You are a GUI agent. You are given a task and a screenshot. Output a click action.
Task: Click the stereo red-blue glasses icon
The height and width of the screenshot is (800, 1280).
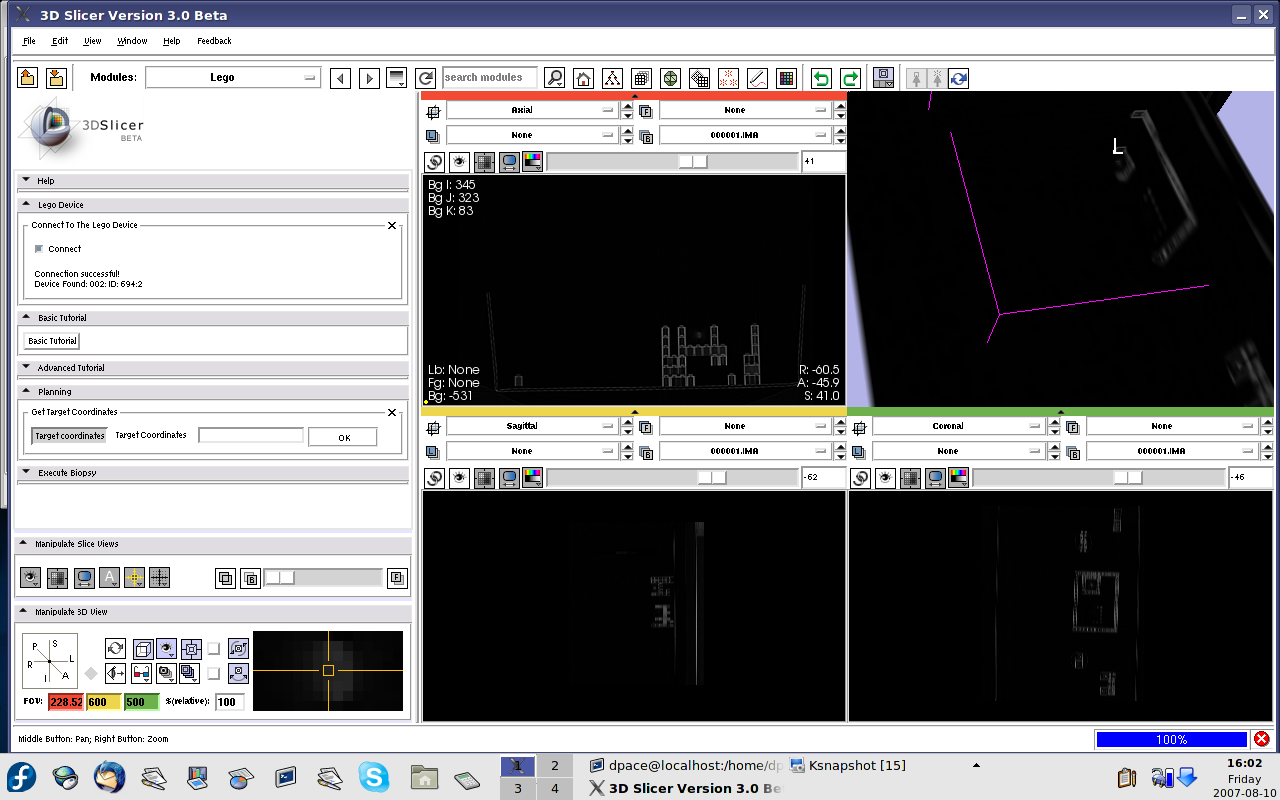(x=141, y=672)
